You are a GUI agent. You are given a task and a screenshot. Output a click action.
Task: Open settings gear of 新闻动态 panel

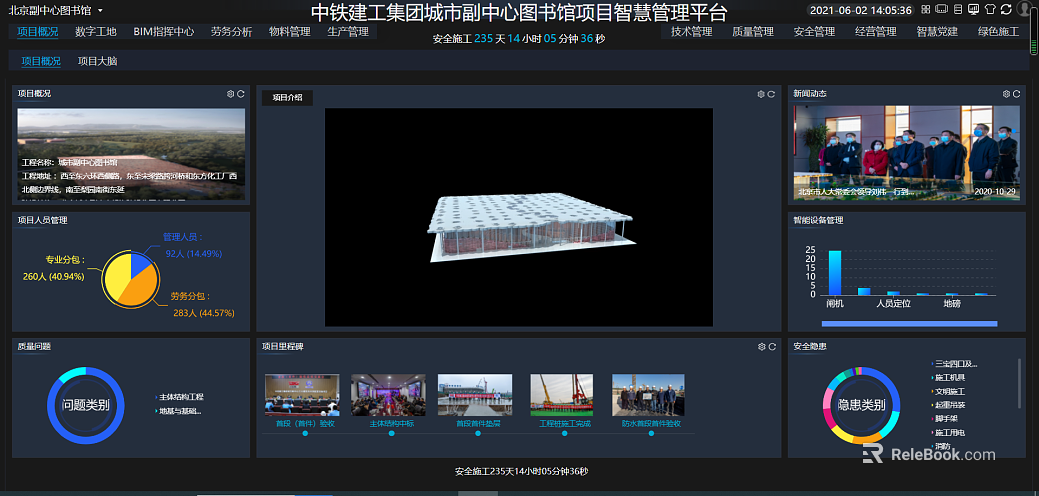tap(1007, 94)
